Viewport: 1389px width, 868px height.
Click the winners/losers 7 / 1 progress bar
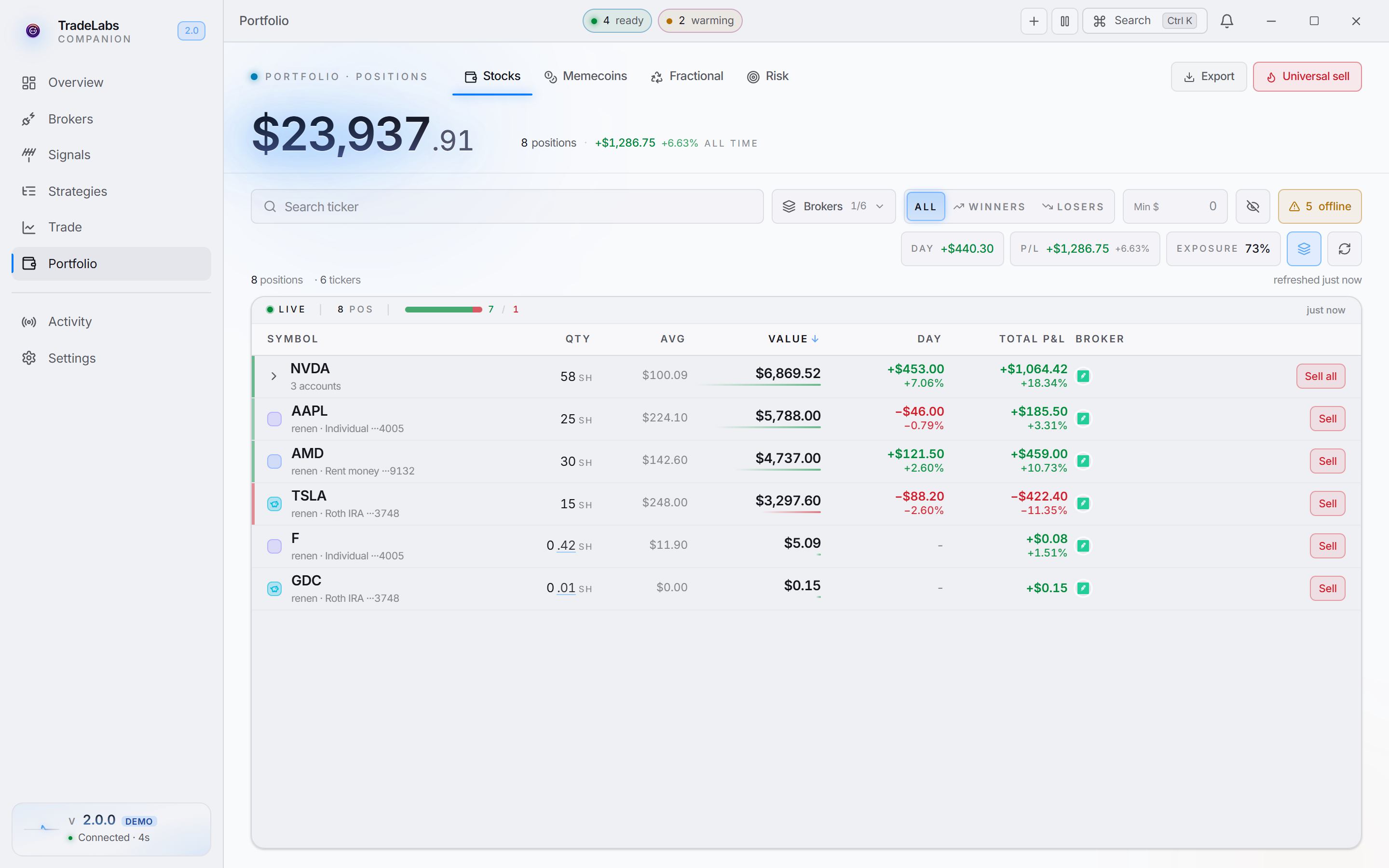(x=443, y=310)
